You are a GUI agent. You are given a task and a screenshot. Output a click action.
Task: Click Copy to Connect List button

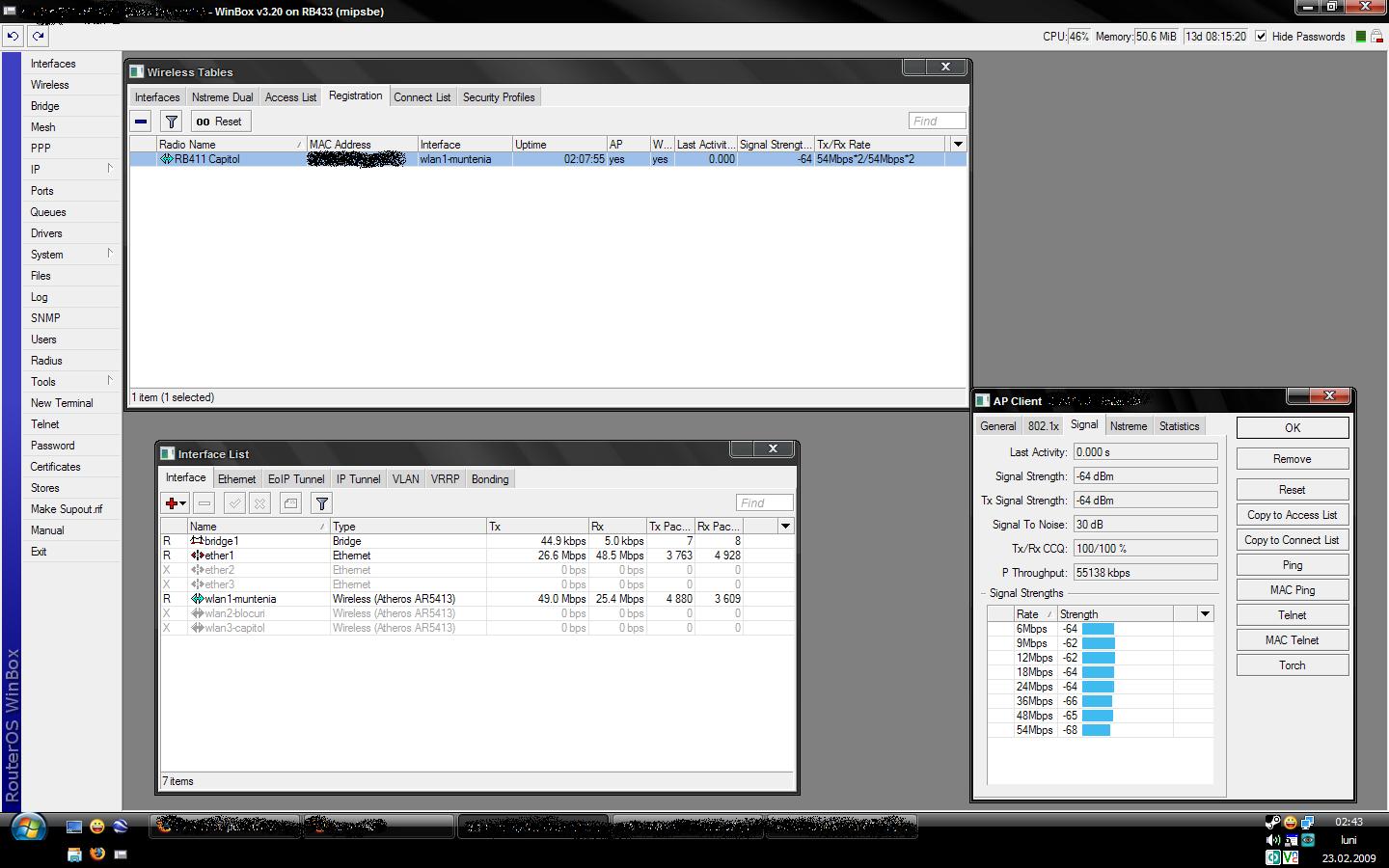pyautogui.click(x=1293, y=540)
